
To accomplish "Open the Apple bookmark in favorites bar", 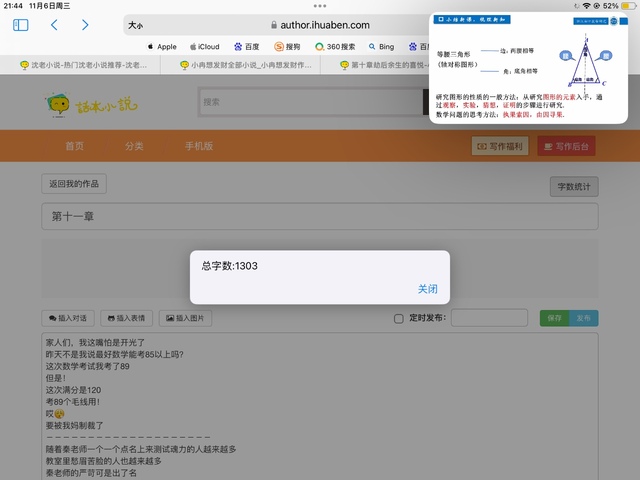I will pyautogui.click(x=160, y=46).
